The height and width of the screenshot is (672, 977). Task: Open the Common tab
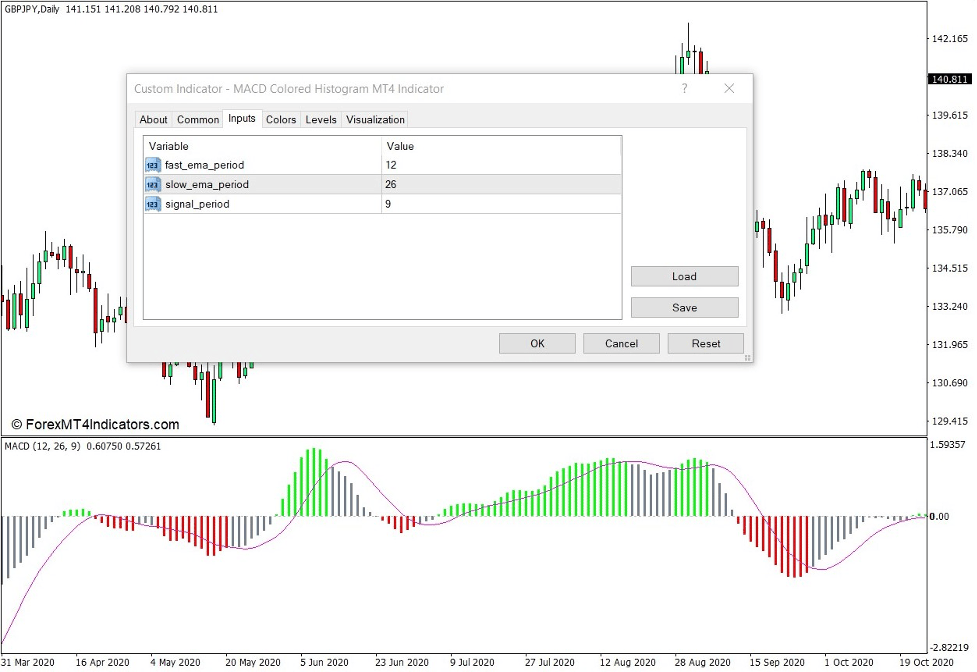(x=197, y=119)
